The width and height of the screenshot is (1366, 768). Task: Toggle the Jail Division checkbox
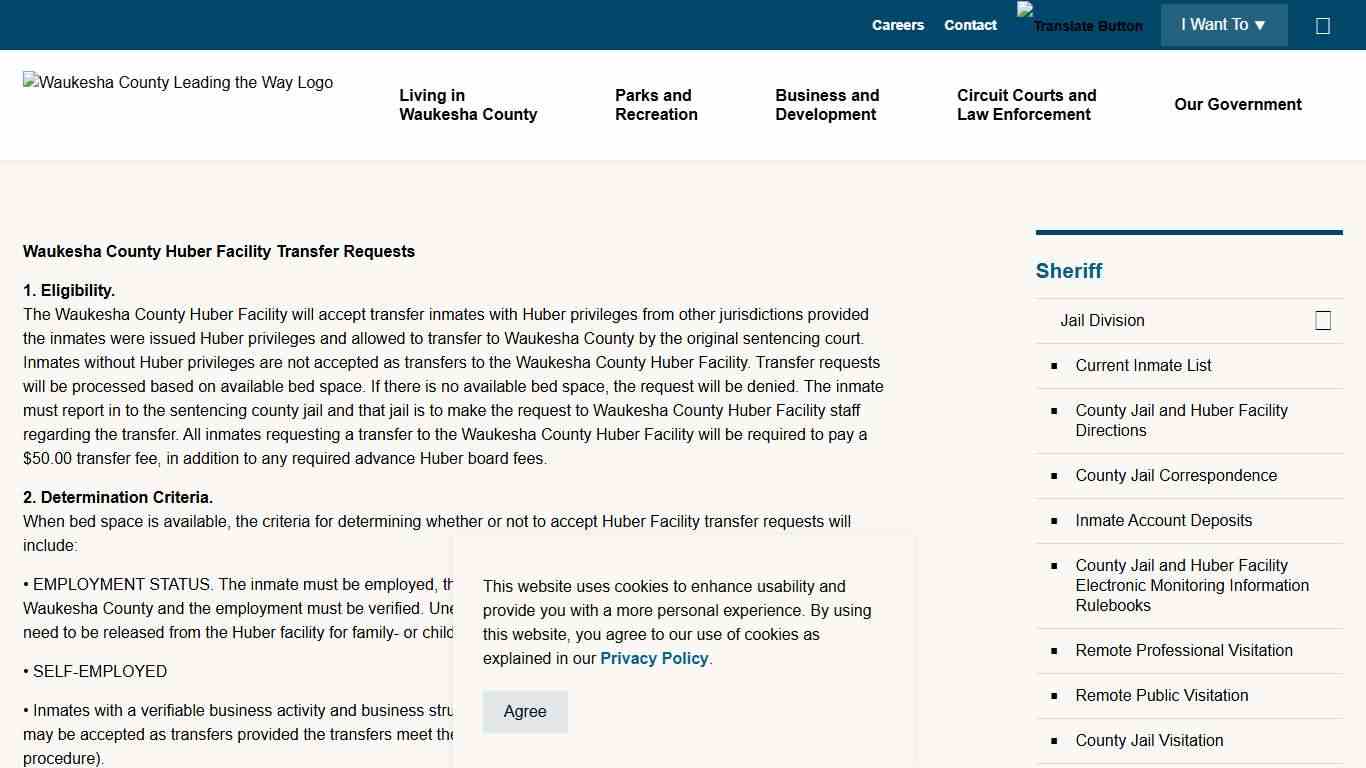[x=1323, y=320]
